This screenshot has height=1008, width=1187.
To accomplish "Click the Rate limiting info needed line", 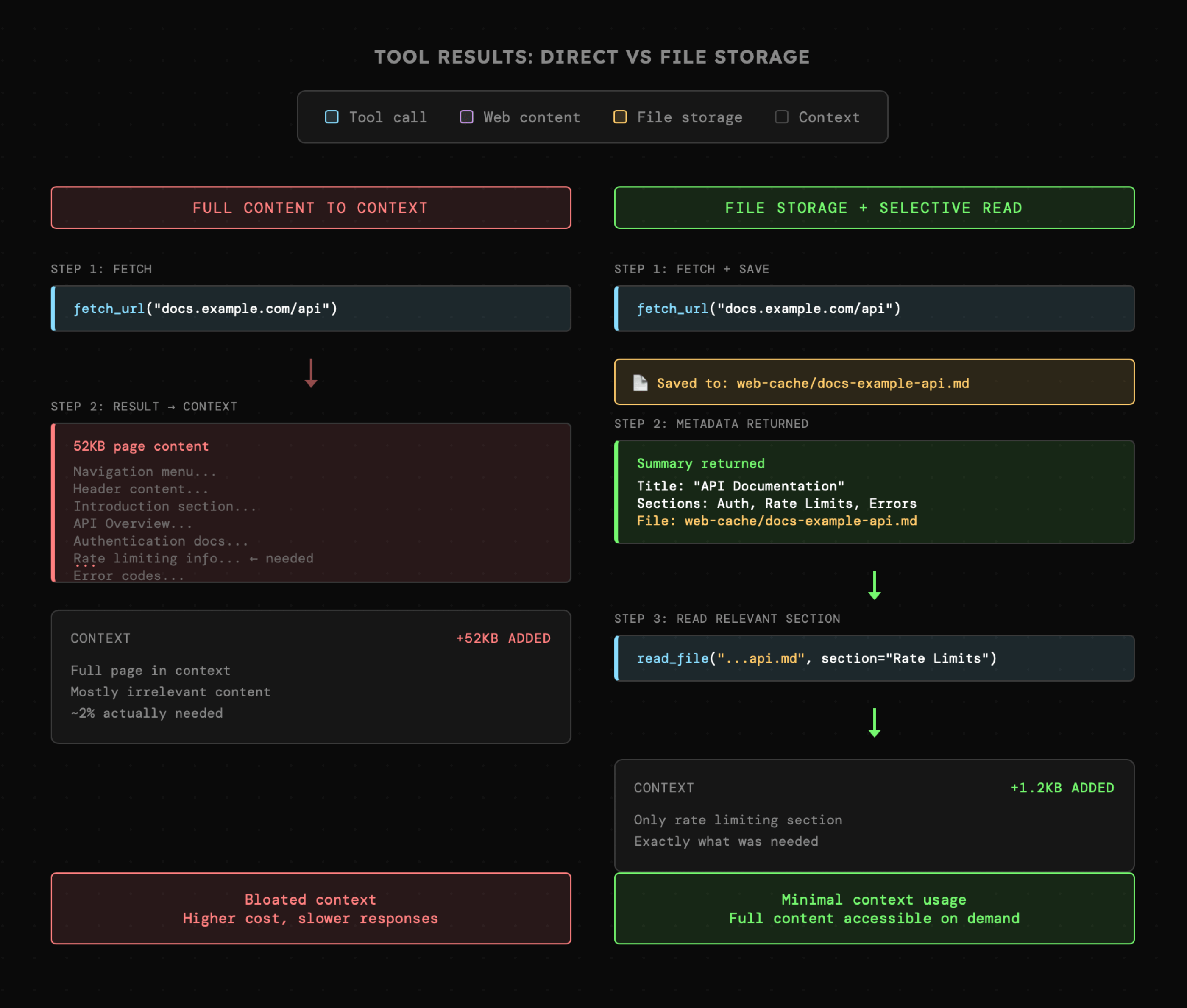I will coord(193,558).
